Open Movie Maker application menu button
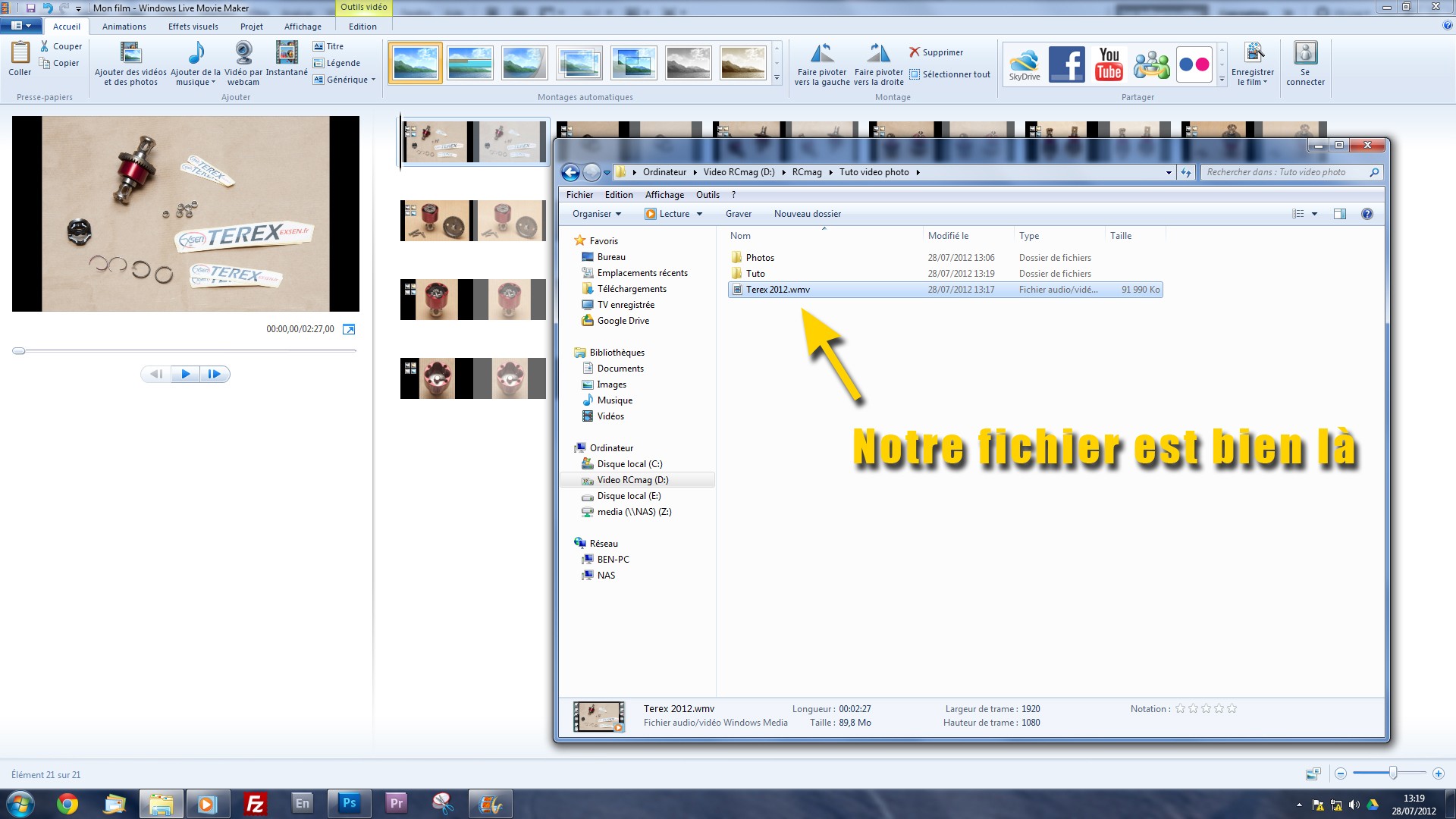 tap(21, 26)
